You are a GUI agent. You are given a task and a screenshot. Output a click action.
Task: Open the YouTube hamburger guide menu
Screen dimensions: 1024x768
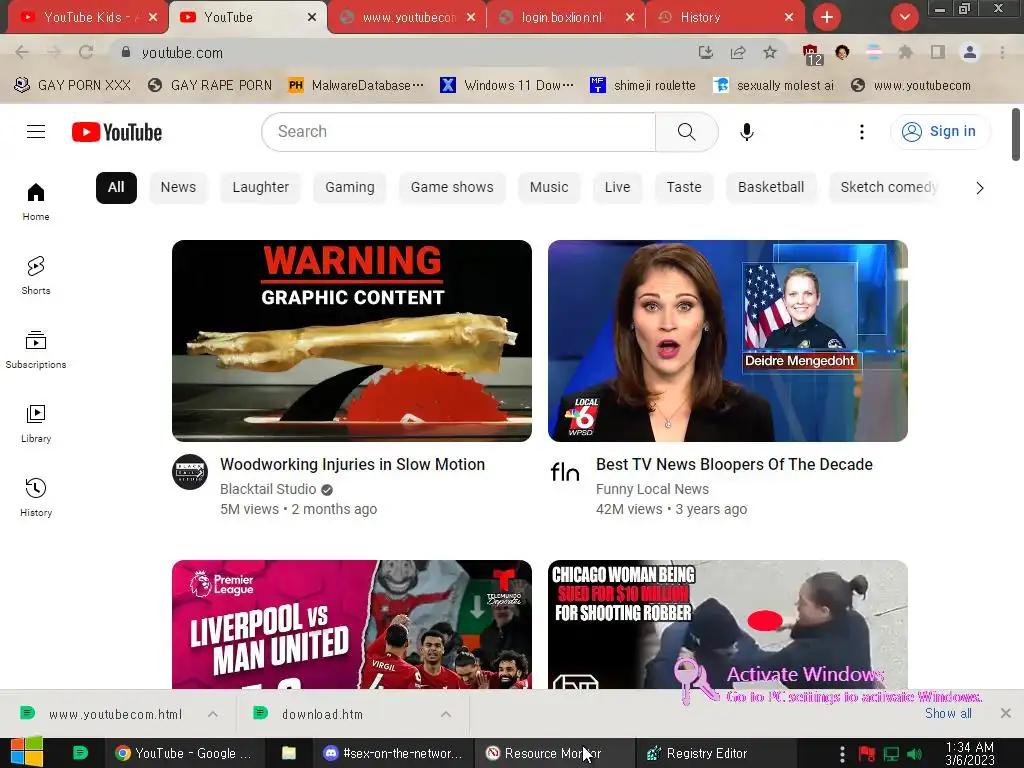[x=36, y=132]
